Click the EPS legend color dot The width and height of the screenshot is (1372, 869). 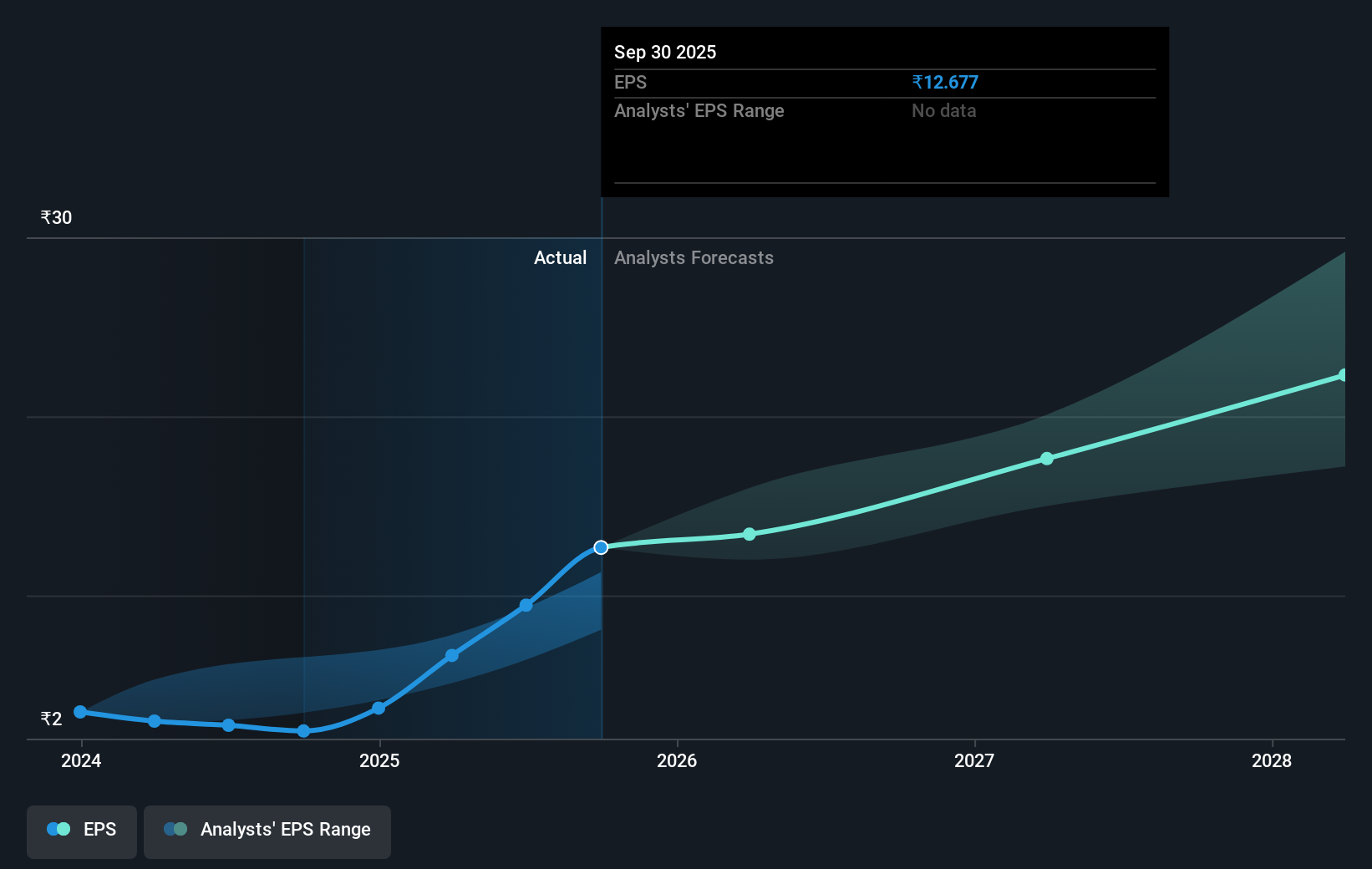57,828
